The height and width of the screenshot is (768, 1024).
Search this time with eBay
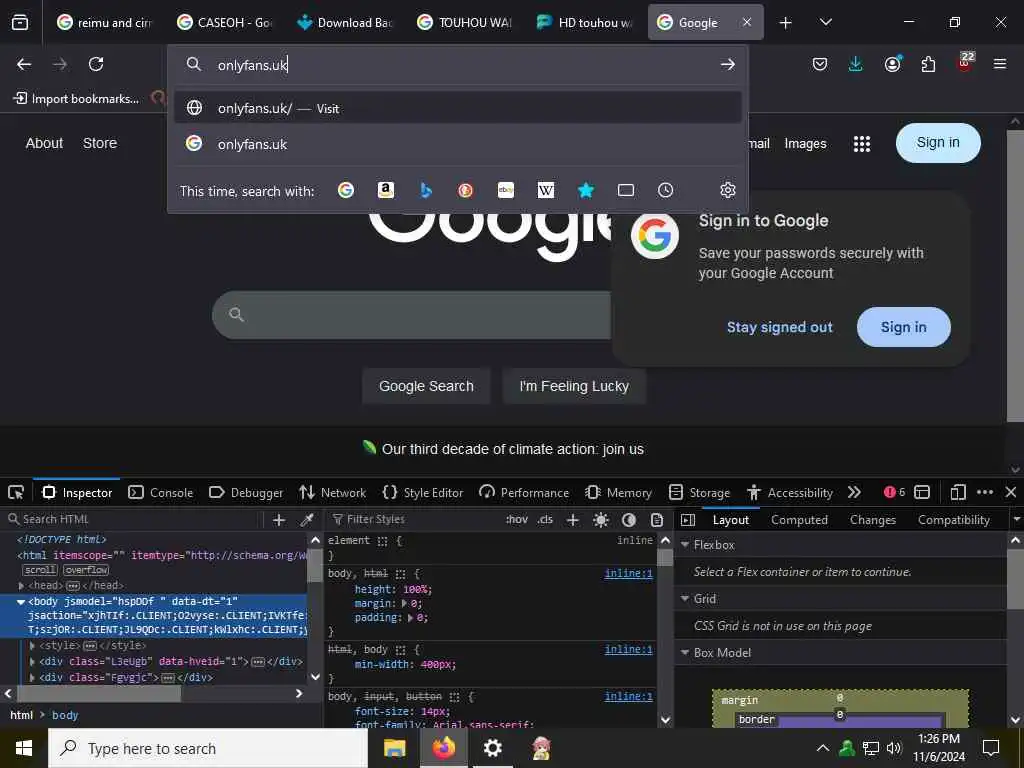(x=505, y=190)
